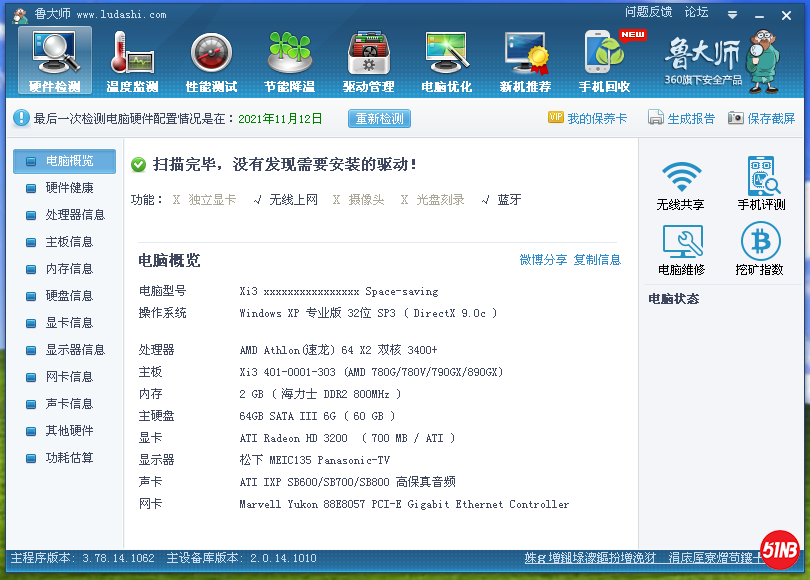
Task: Open 问题反馈 feedback link in title bar
Action: pos(648,13)
